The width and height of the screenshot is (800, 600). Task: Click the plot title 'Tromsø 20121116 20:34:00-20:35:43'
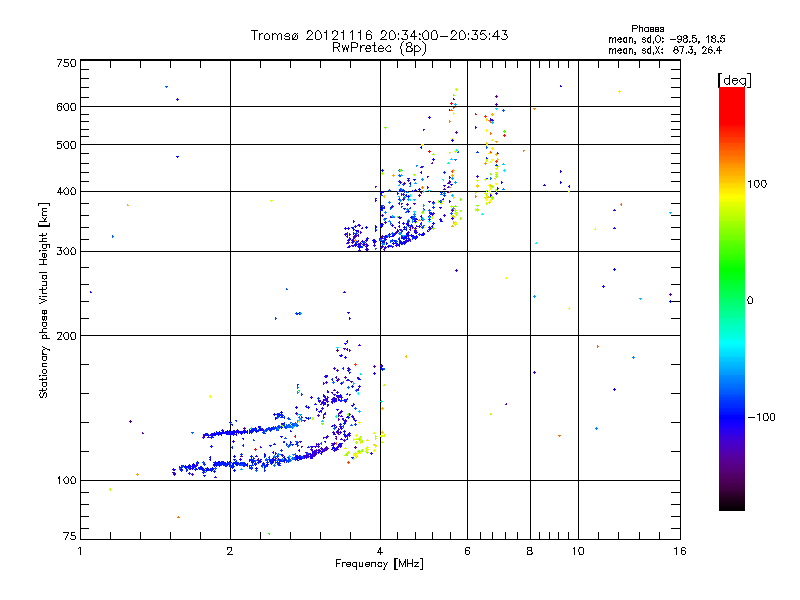380,35
